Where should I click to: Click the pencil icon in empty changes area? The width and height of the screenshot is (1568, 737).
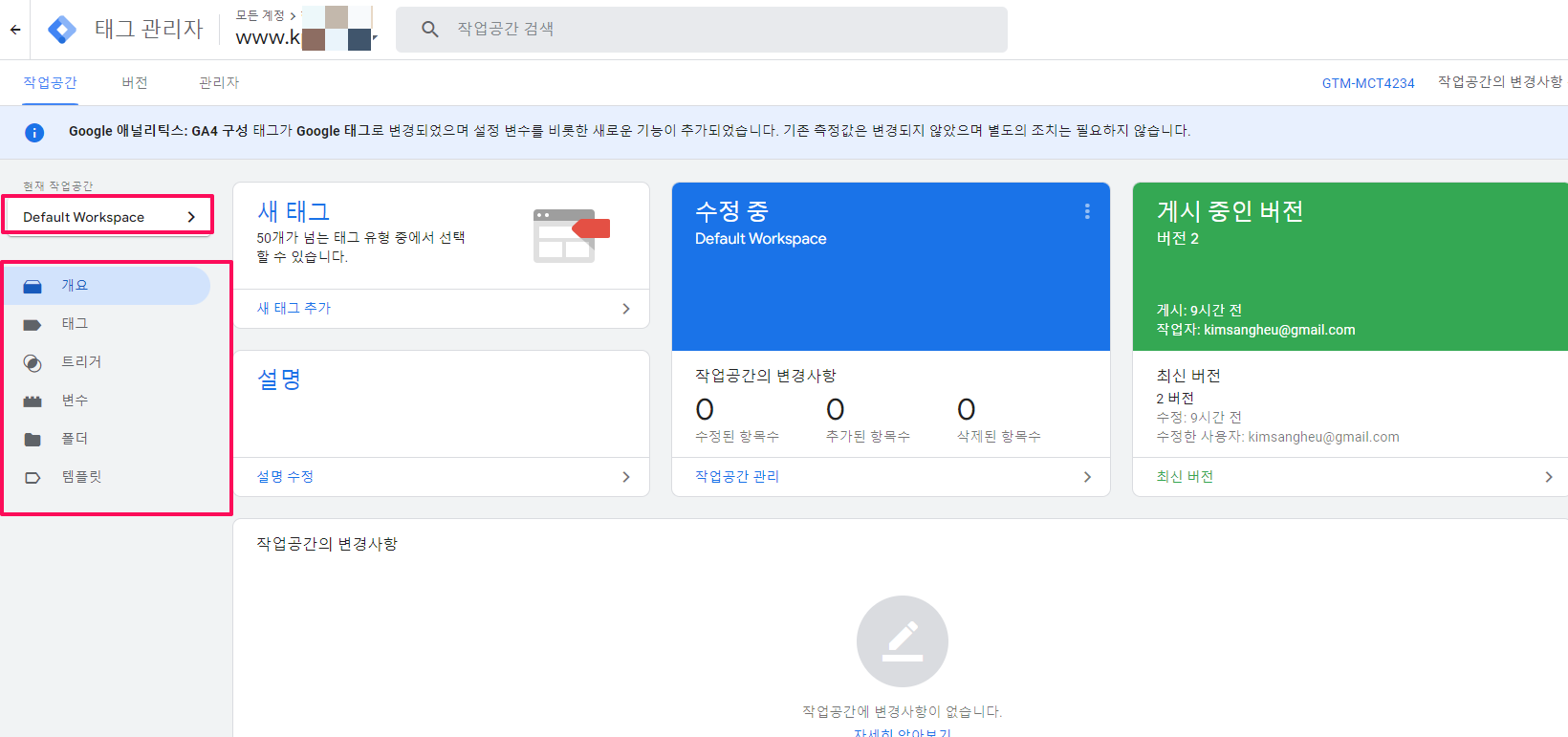click(903, 641)
